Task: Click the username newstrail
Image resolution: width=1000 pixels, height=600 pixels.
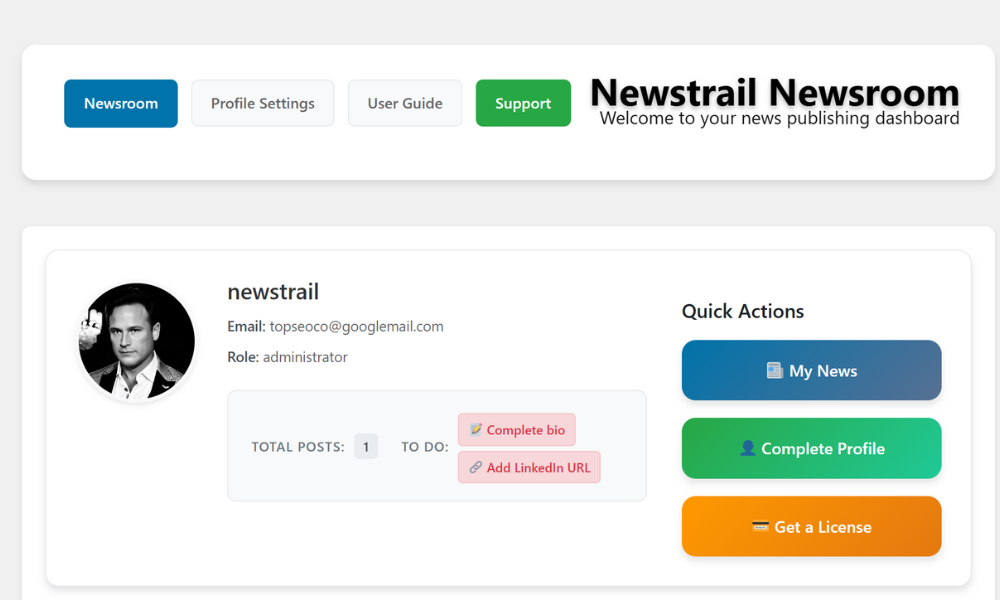Action: pos(273,292)
